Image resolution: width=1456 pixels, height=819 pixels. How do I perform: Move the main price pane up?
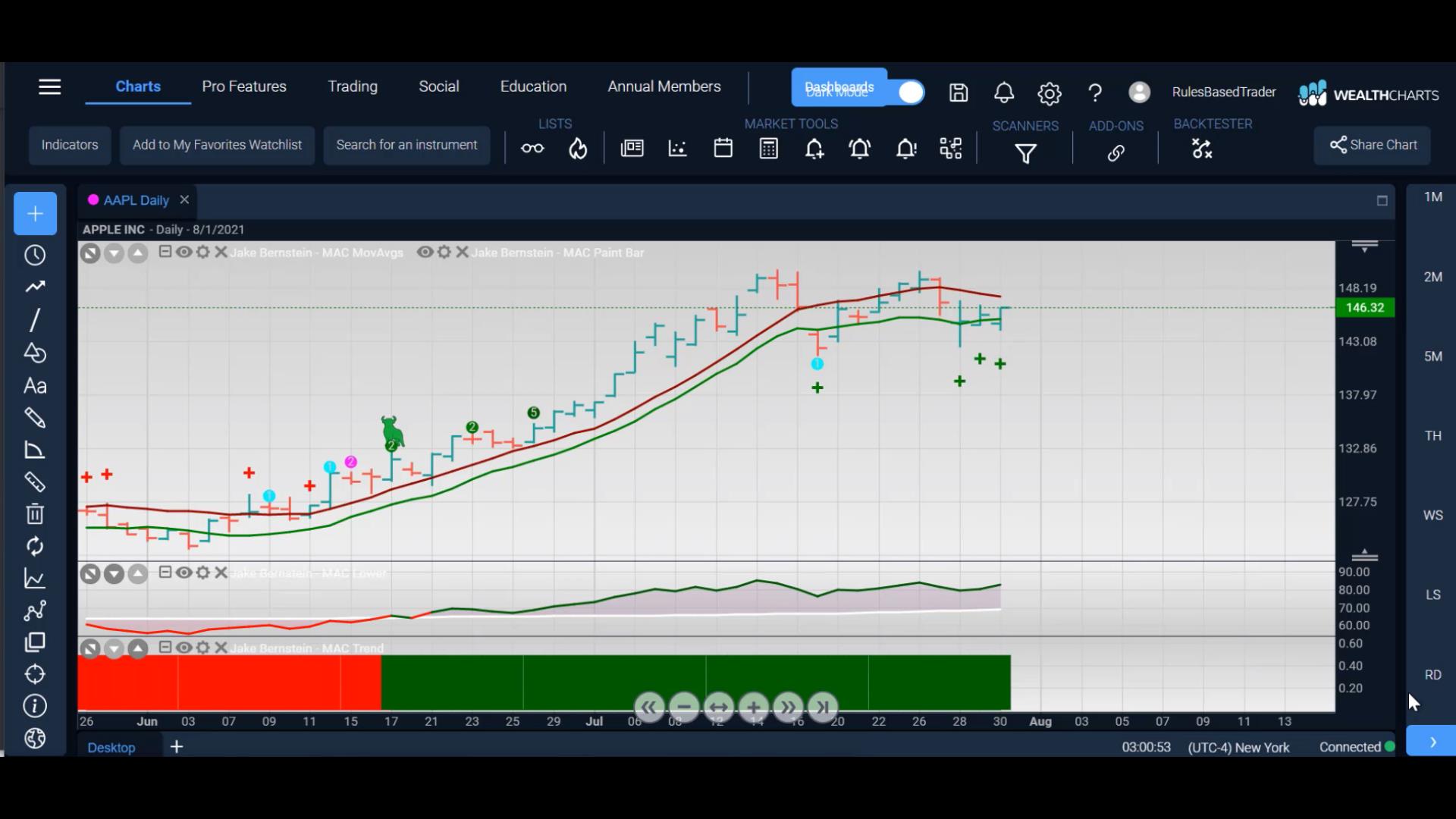click(137, 253)
